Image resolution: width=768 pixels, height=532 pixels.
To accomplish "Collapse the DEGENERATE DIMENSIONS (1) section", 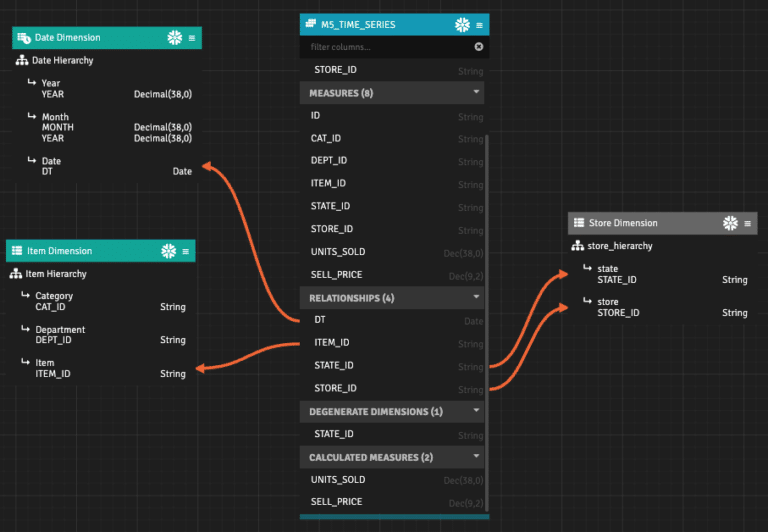I will tap(477, 411).
